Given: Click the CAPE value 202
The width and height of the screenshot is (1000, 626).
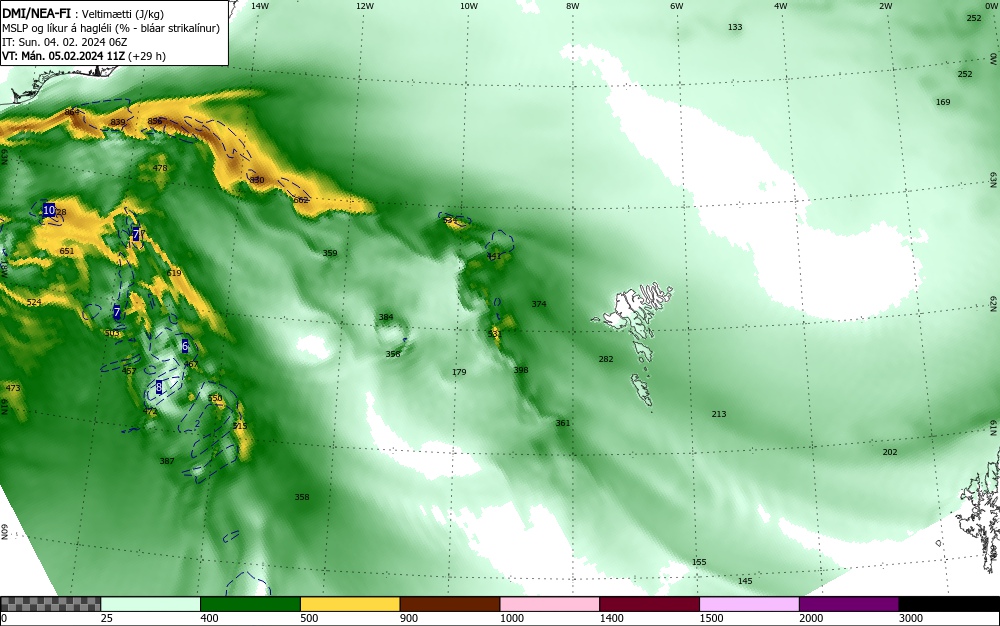Looking at the screenshot, I should pos(890,452).
